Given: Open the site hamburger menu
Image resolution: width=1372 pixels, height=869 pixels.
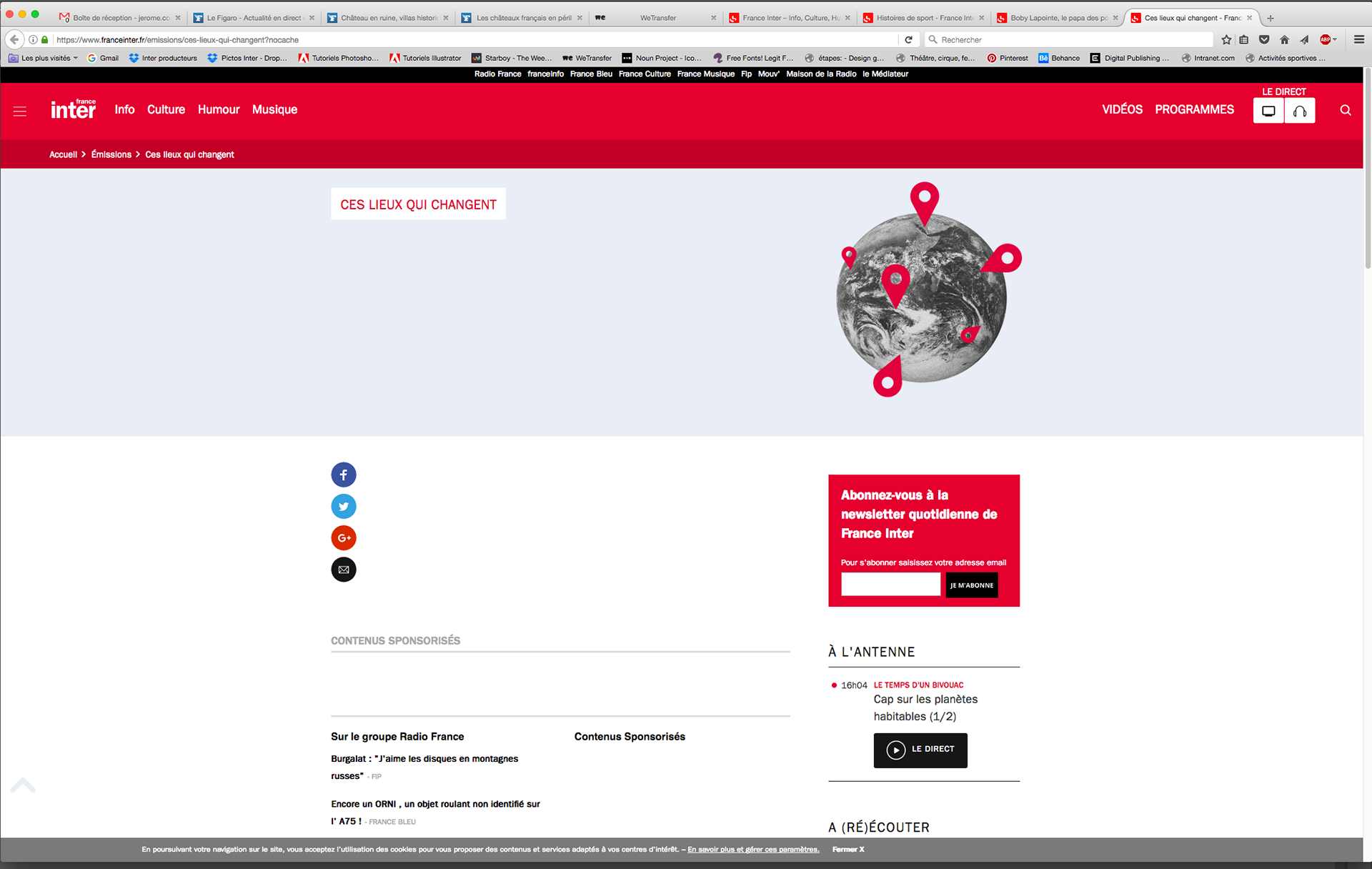Looking at the screenshot, I should click(20, 111).
